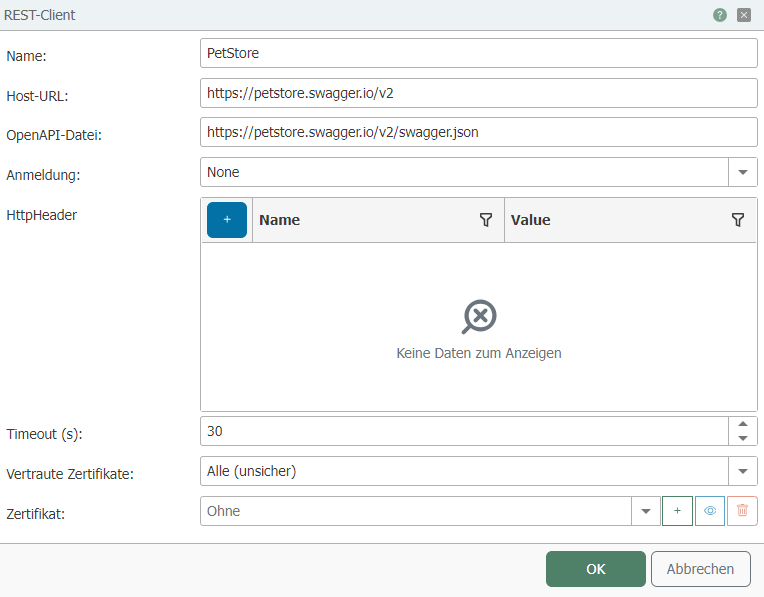The height and width of the screenshot is (597, 764).
Task: Confirm with the OK button
Action: [x=595, y=569]
